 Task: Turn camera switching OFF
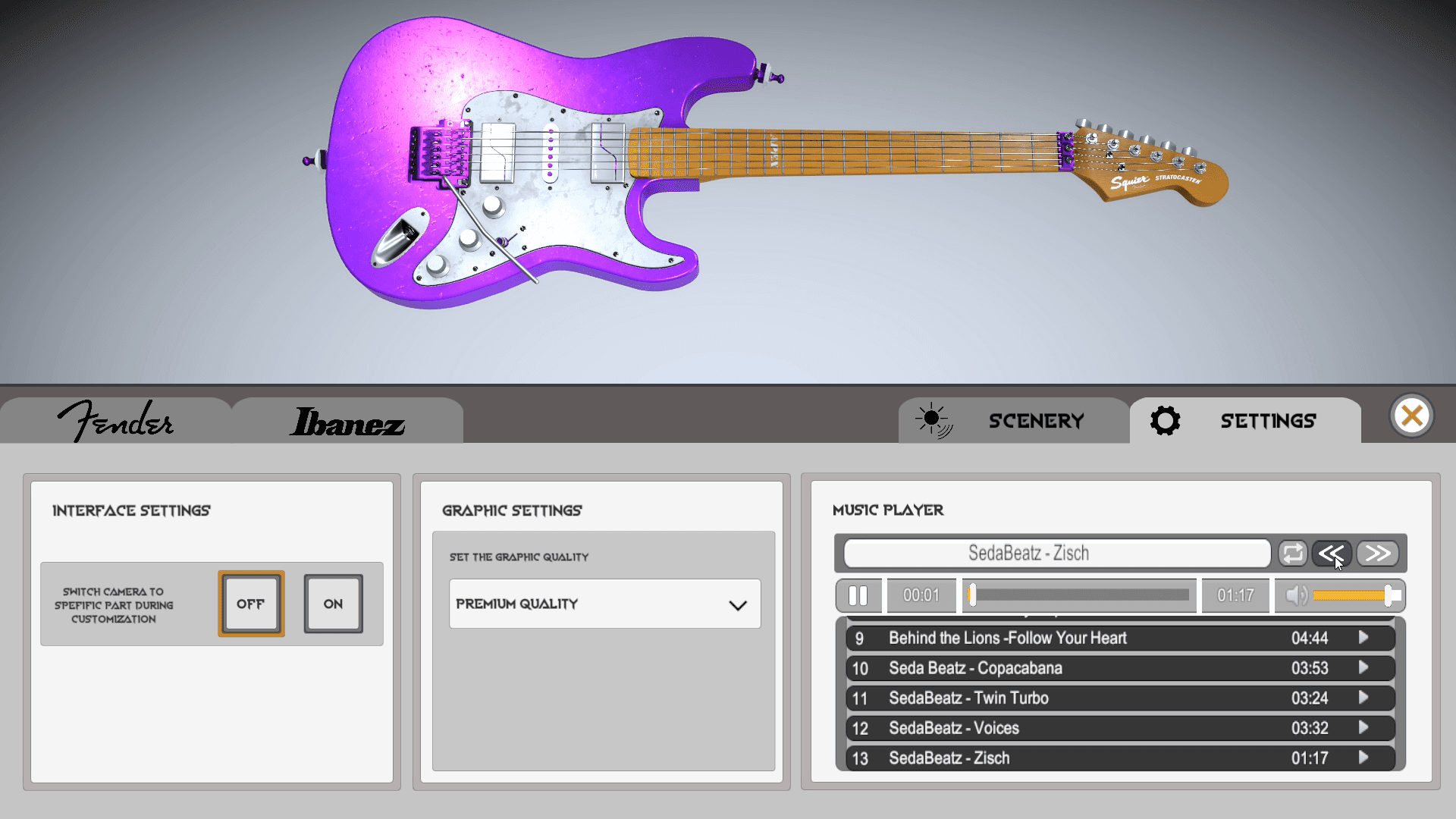(x=251, y=604)
